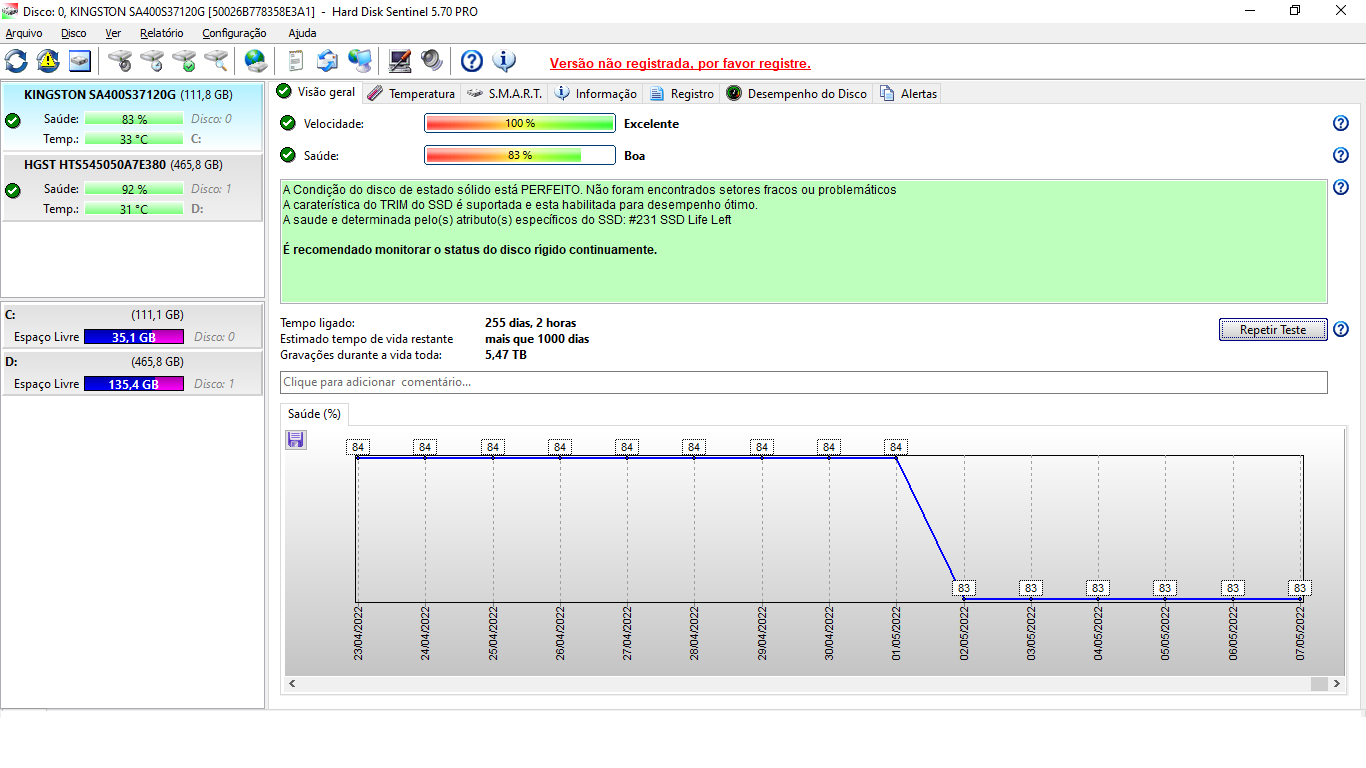Click the 84 data label at 01/05/2022

(896, 447)
